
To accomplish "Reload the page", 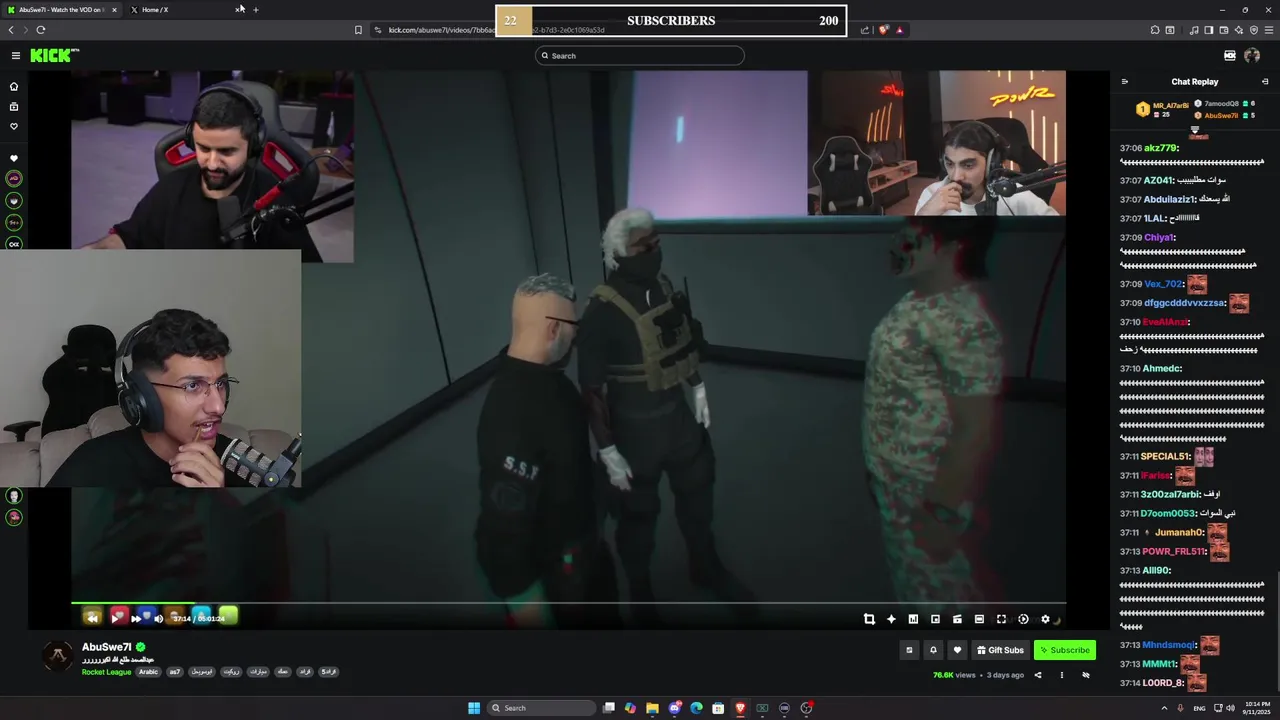I will pos(41,30).
